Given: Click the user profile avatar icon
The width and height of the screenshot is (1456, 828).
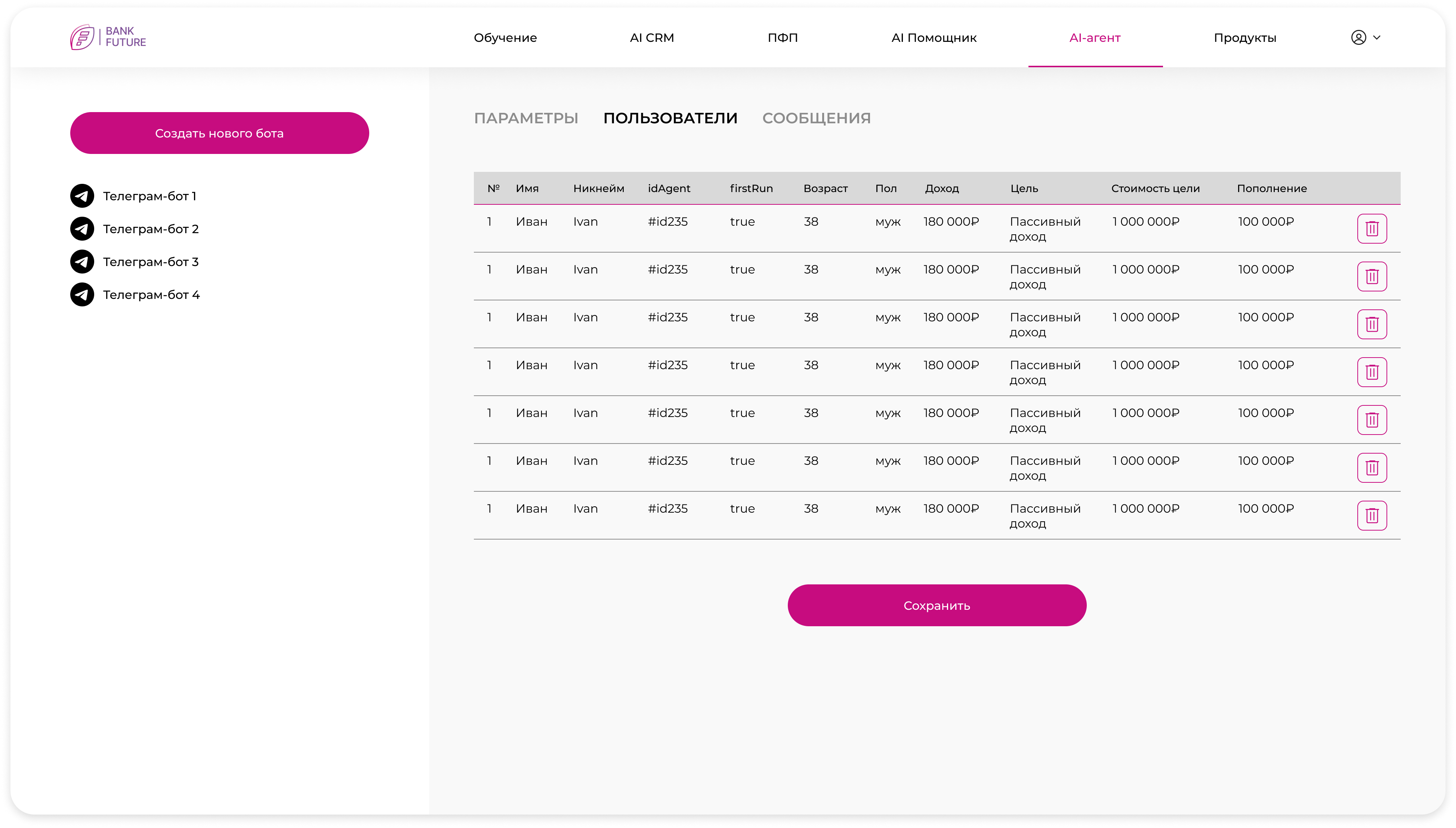Looking at the screenshot, I should pos(1358,37).
